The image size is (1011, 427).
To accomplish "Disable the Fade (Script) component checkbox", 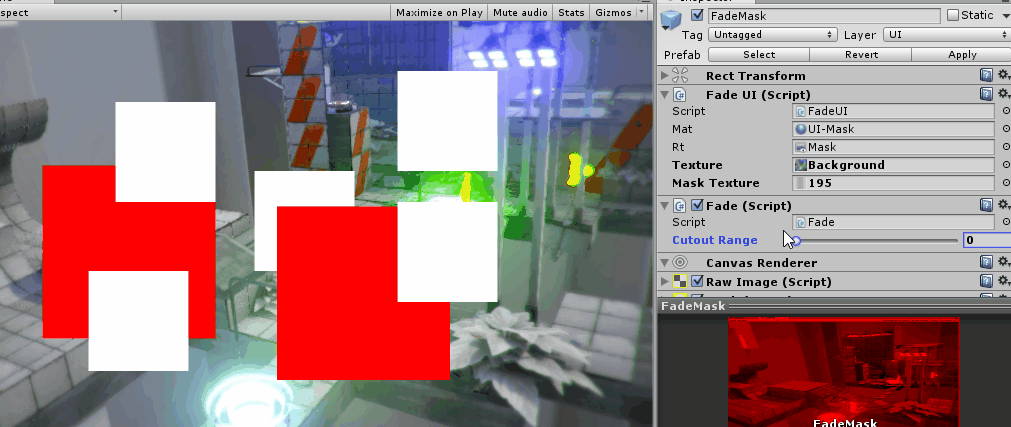I will coord(697,206).
